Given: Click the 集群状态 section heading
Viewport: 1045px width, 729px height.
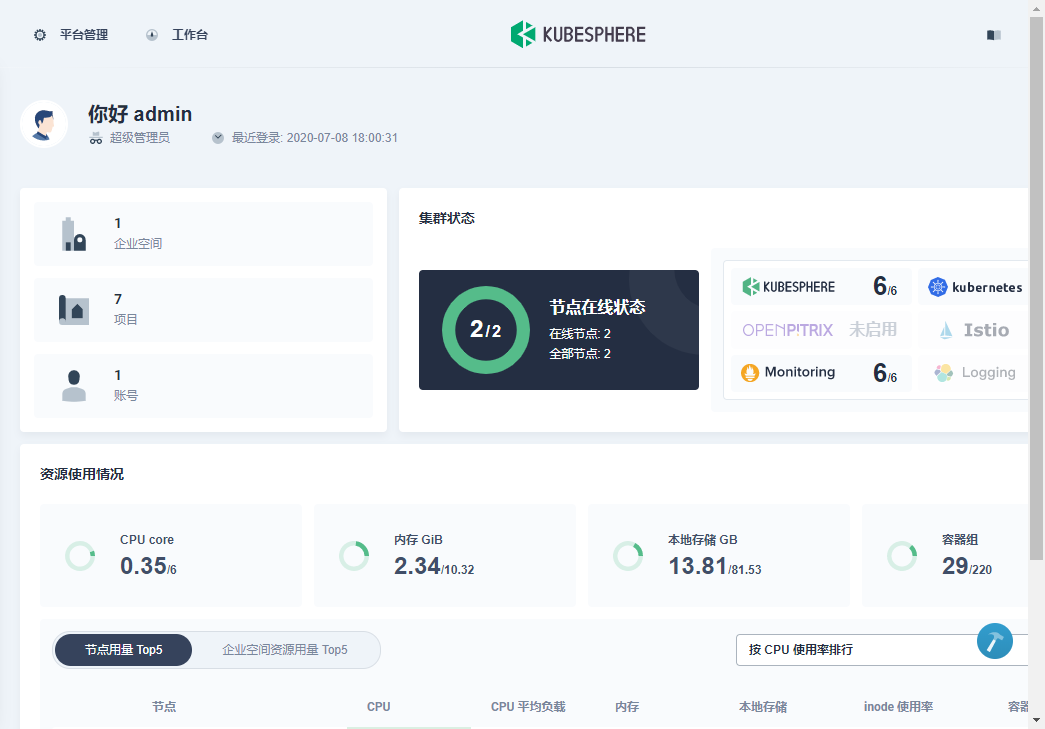Looking at the screenshot, I should click(x=447, y=218).
